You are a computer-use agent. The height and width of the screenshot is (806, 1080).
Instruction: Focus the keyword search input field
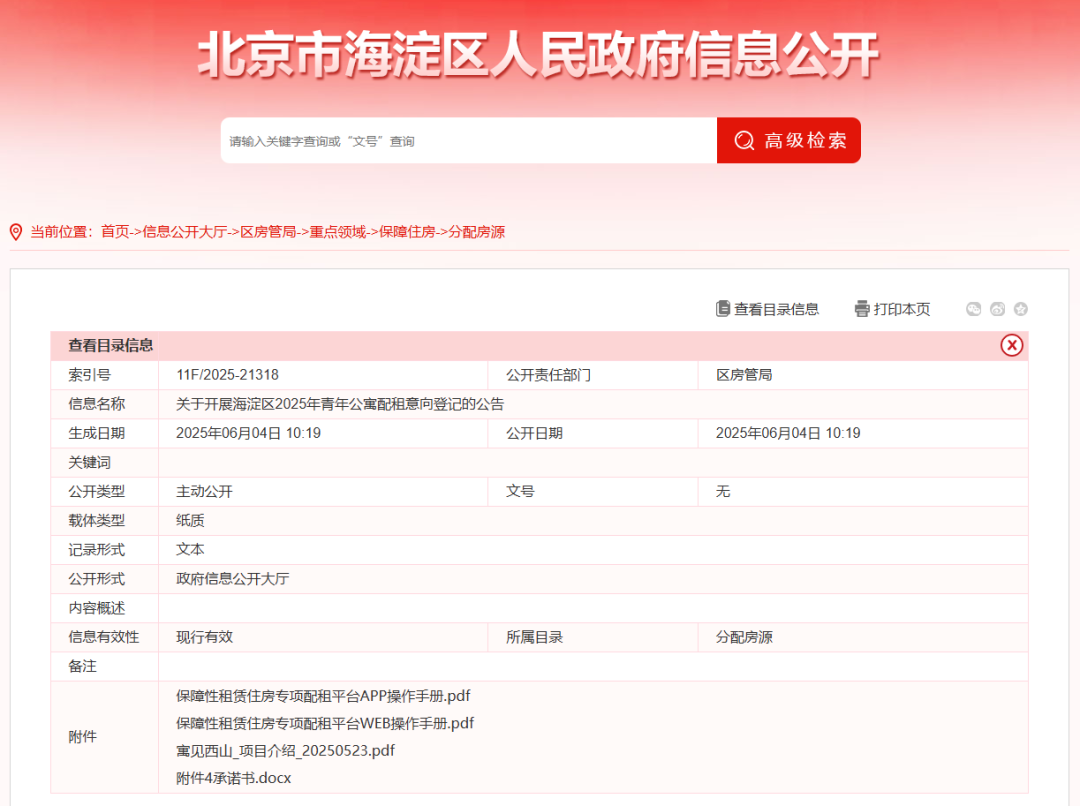(x=468, y=141)
